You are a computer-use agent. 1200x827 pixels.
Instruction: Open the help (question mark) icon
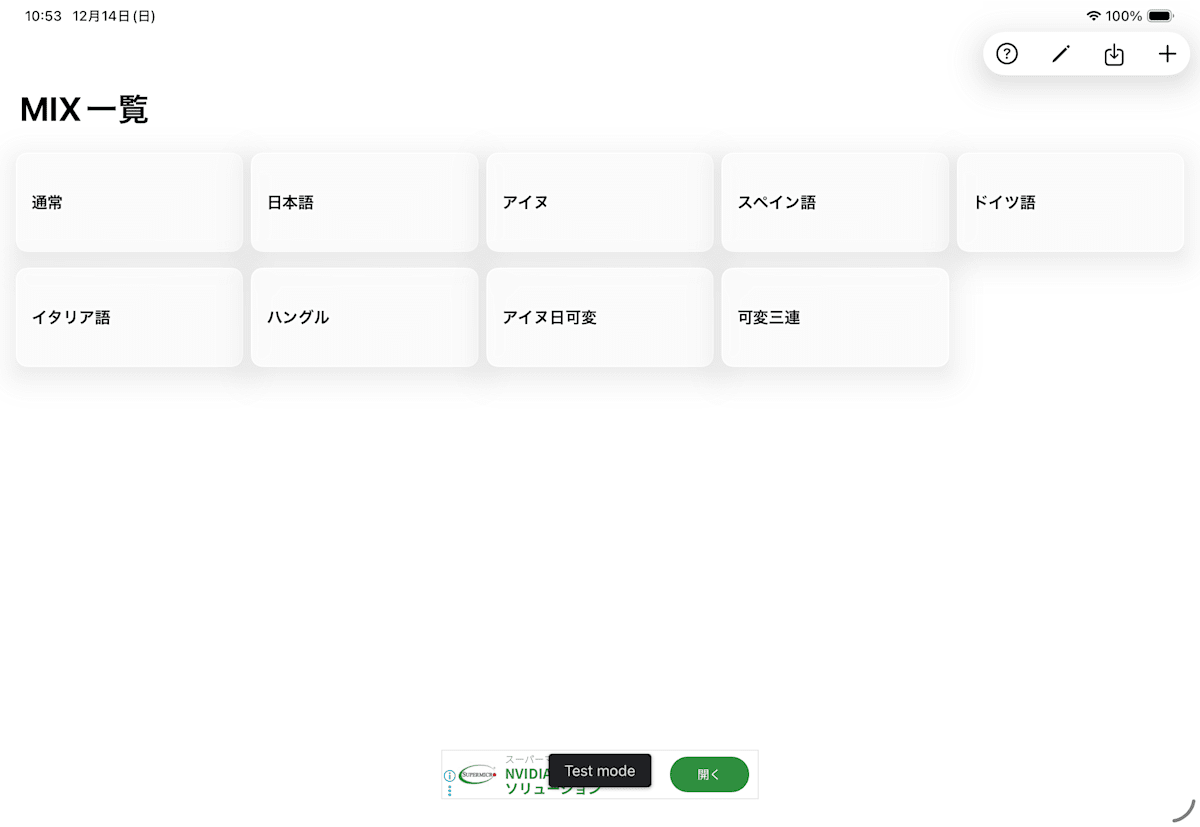point(1007,54)
